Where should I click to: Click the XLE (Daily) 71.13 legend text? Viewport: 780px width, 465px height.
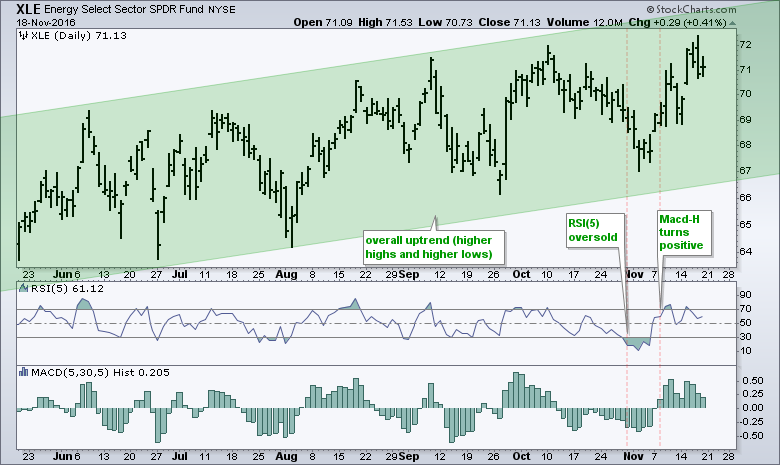[x=79, y=36]
